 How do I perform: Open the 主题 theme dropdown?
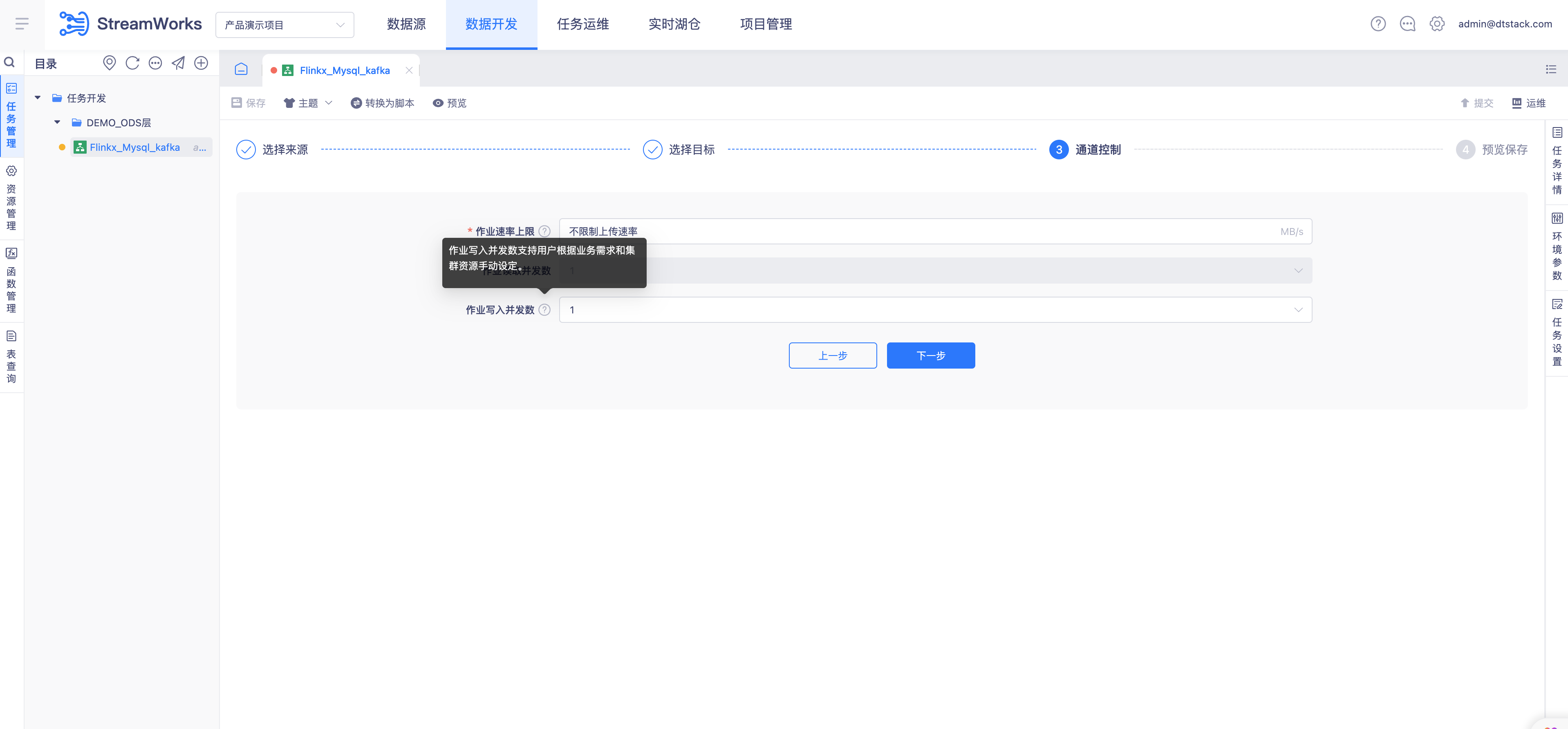(x=307, y=103)
